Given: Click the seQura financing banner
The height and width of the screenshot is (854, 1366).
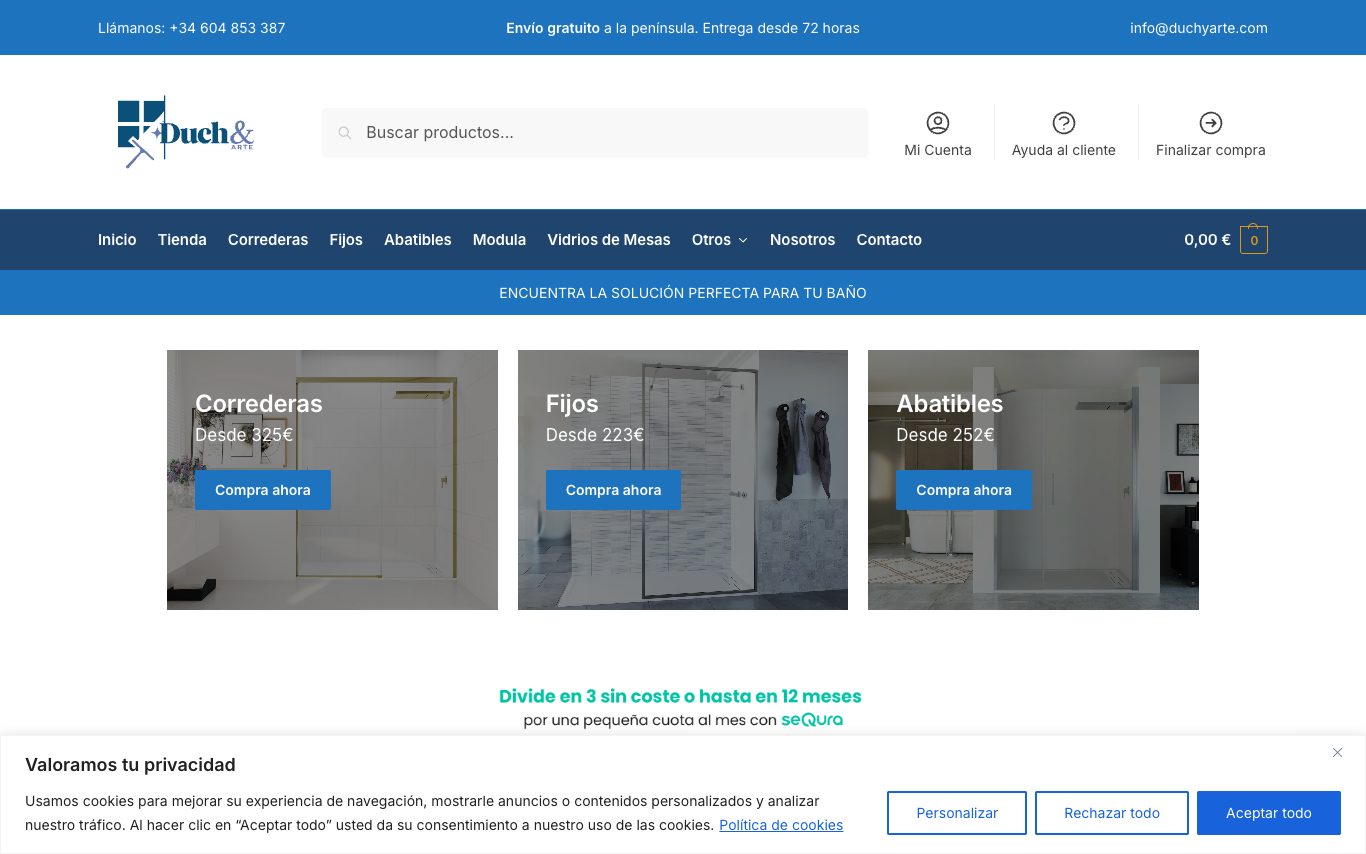Looking at the screenshot, I should click(x=681, y=707).
